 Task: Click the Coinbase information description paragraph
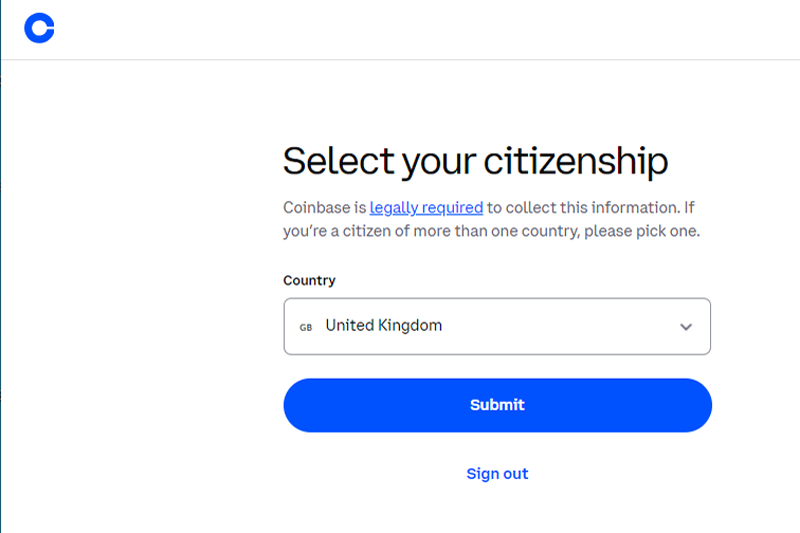pos(491,219)
